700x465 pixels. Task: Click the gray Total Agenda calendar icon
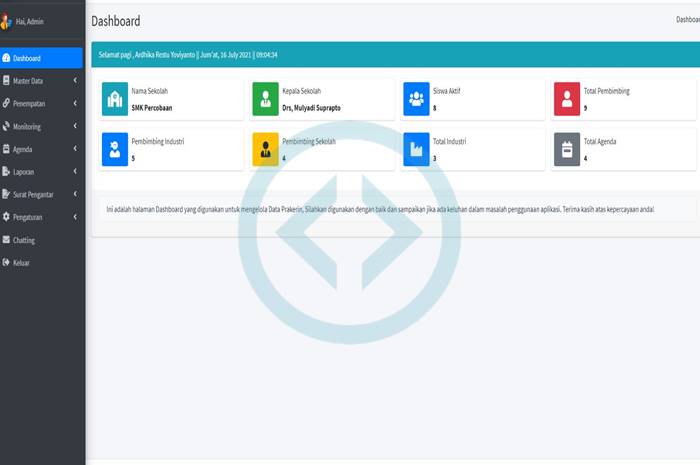click(567, 149)
